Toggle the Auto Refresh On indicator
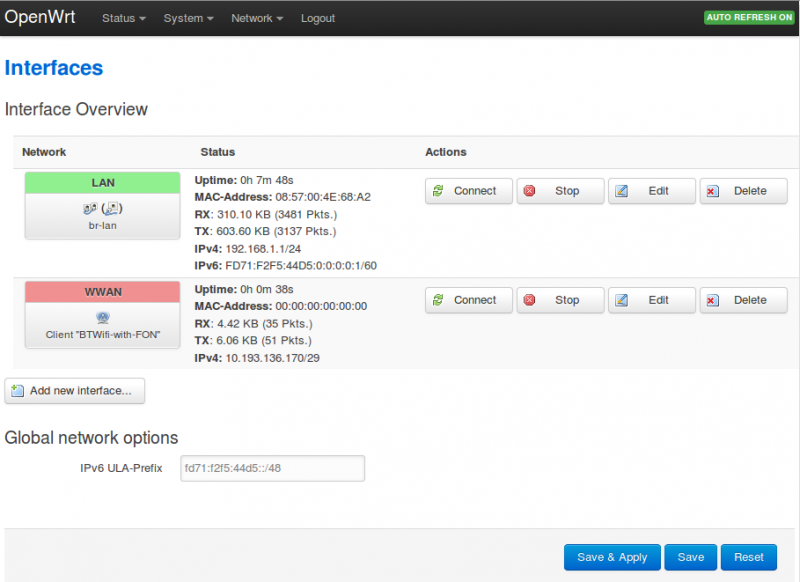This screenshot has width=800, height=582. (749, 18)
